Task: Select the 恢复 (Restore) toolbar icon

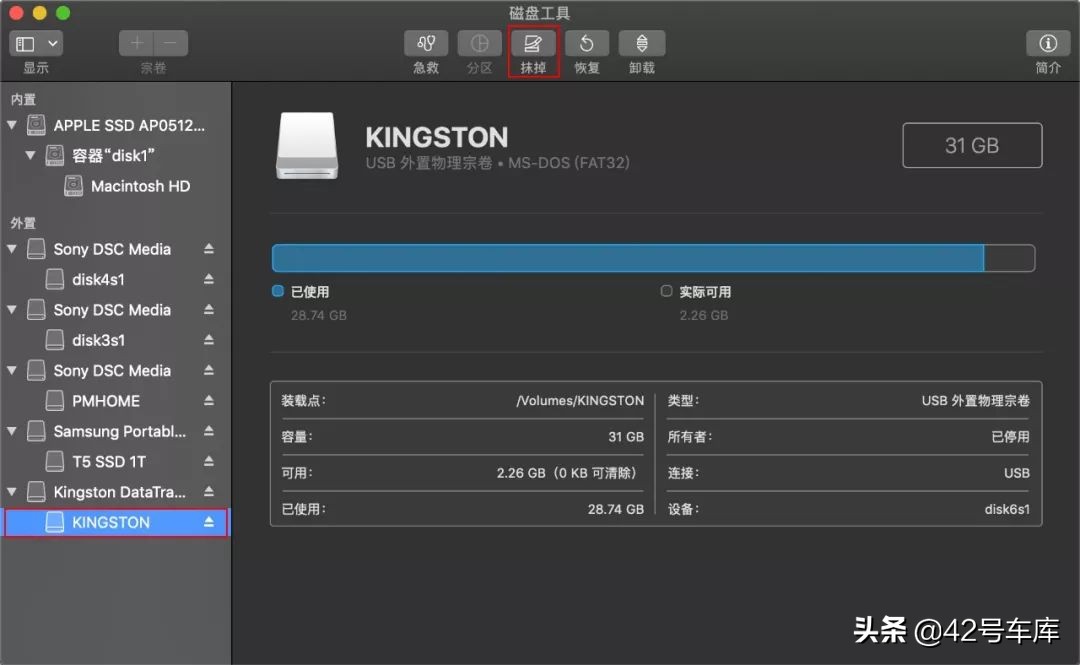Action: [x=587, y=44]
